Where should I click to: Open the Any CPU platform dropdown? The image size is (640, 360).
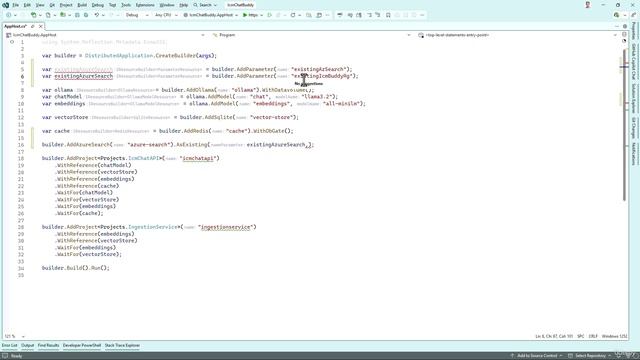[x=166, y=15]
